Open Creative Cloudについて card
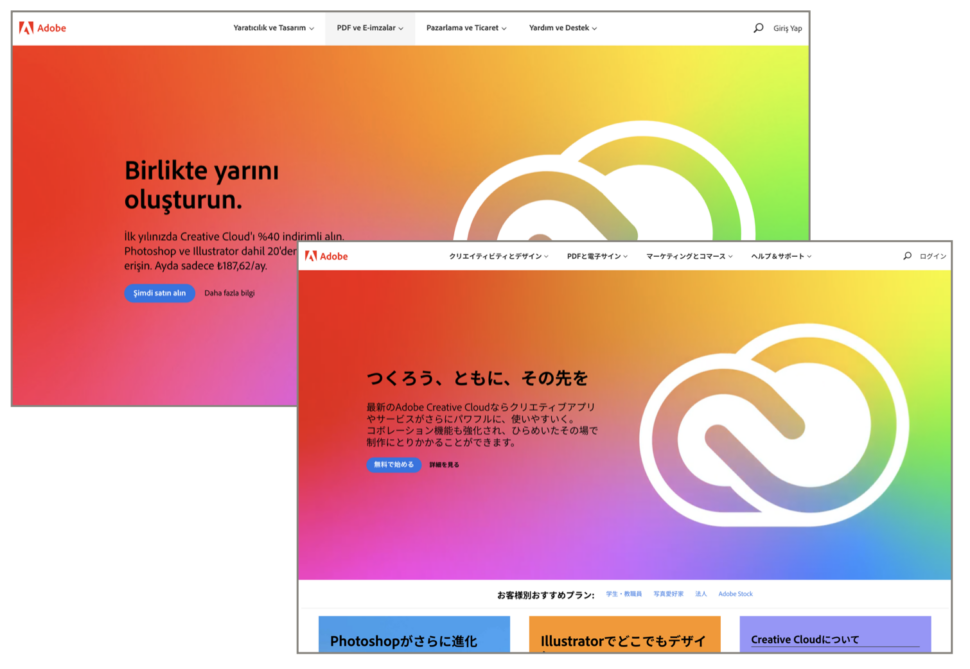This screenshot has width=970, height=669. (835, 634)
